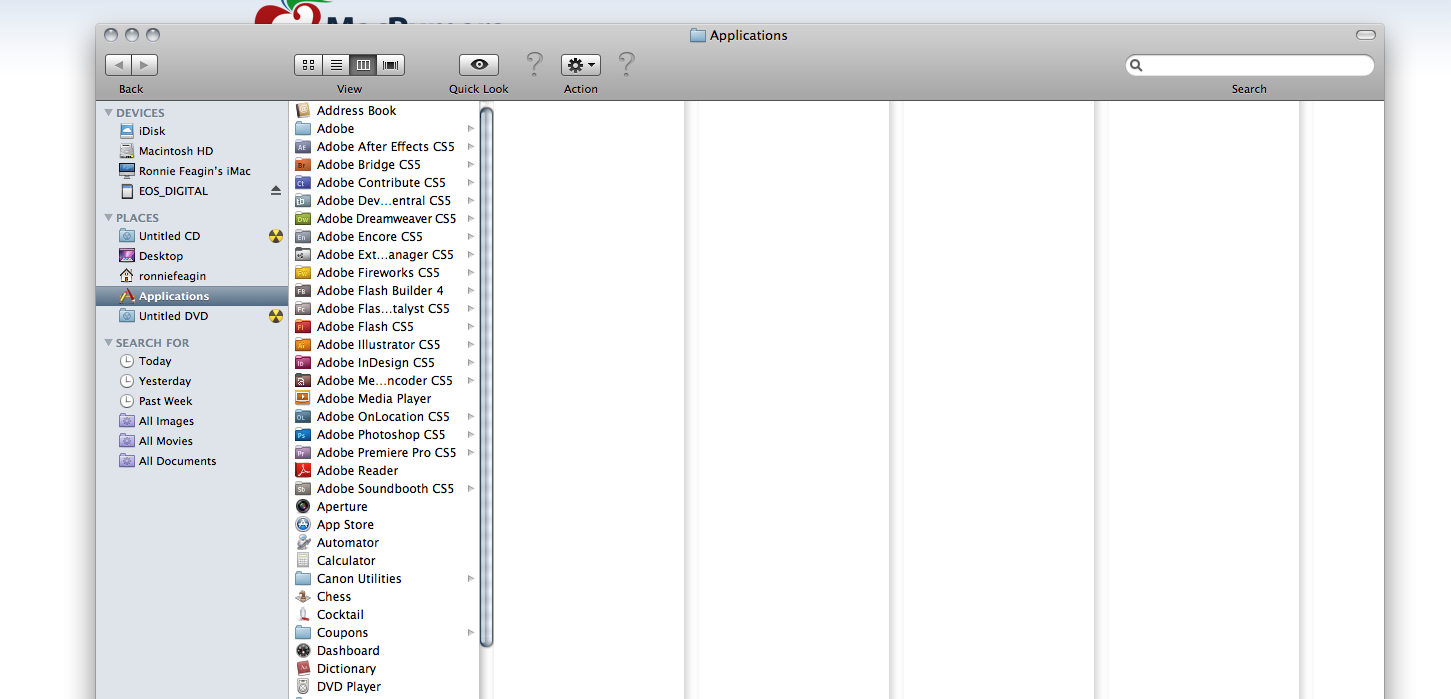The width and height of the screenshot is (1451, 699).
Task: Select Adobe Premiere Pro CS5
Action: click(x=384, y=453)
